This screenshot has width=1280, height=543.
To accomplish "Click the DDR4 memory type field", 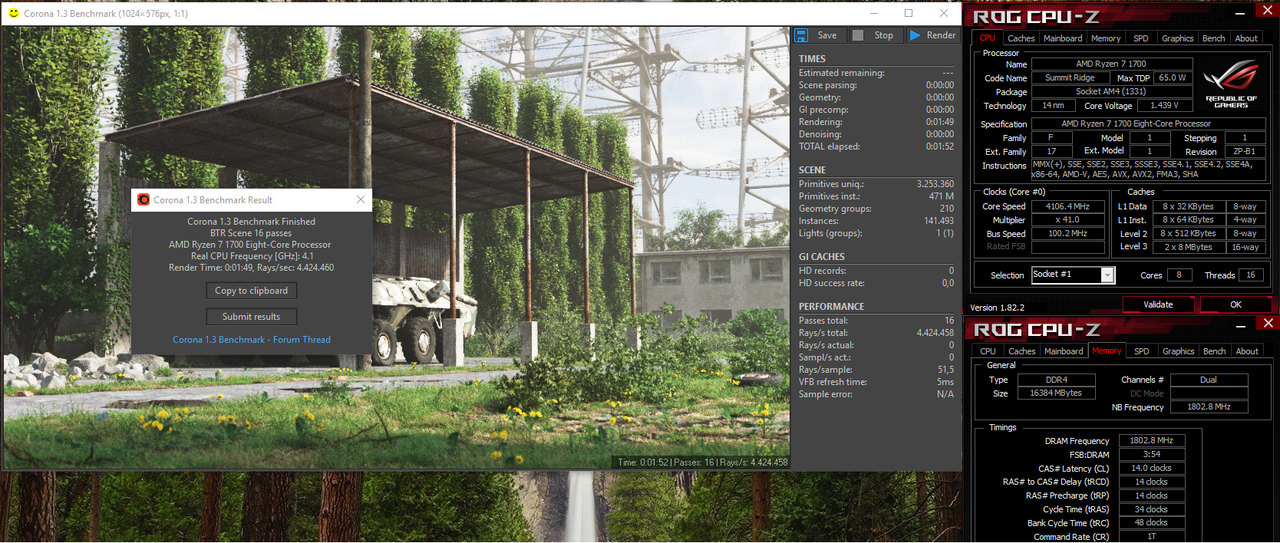I will 1056,380.
